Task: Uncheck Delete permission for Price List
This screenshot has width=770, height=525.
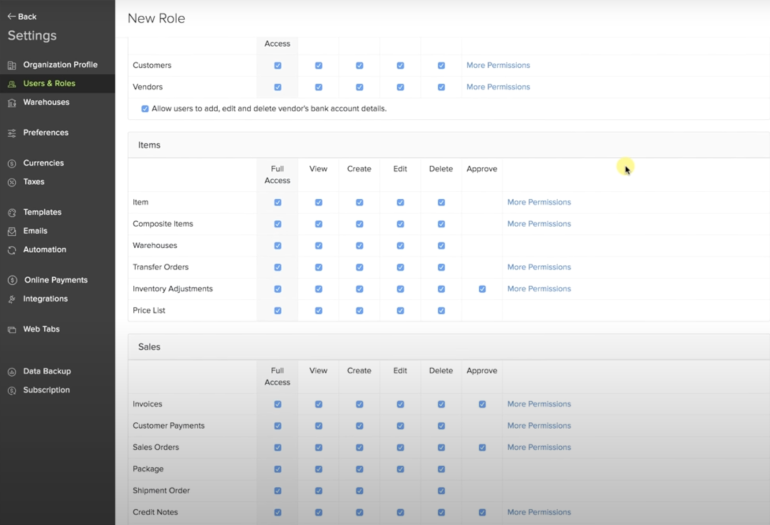Action: click(441, 311)
